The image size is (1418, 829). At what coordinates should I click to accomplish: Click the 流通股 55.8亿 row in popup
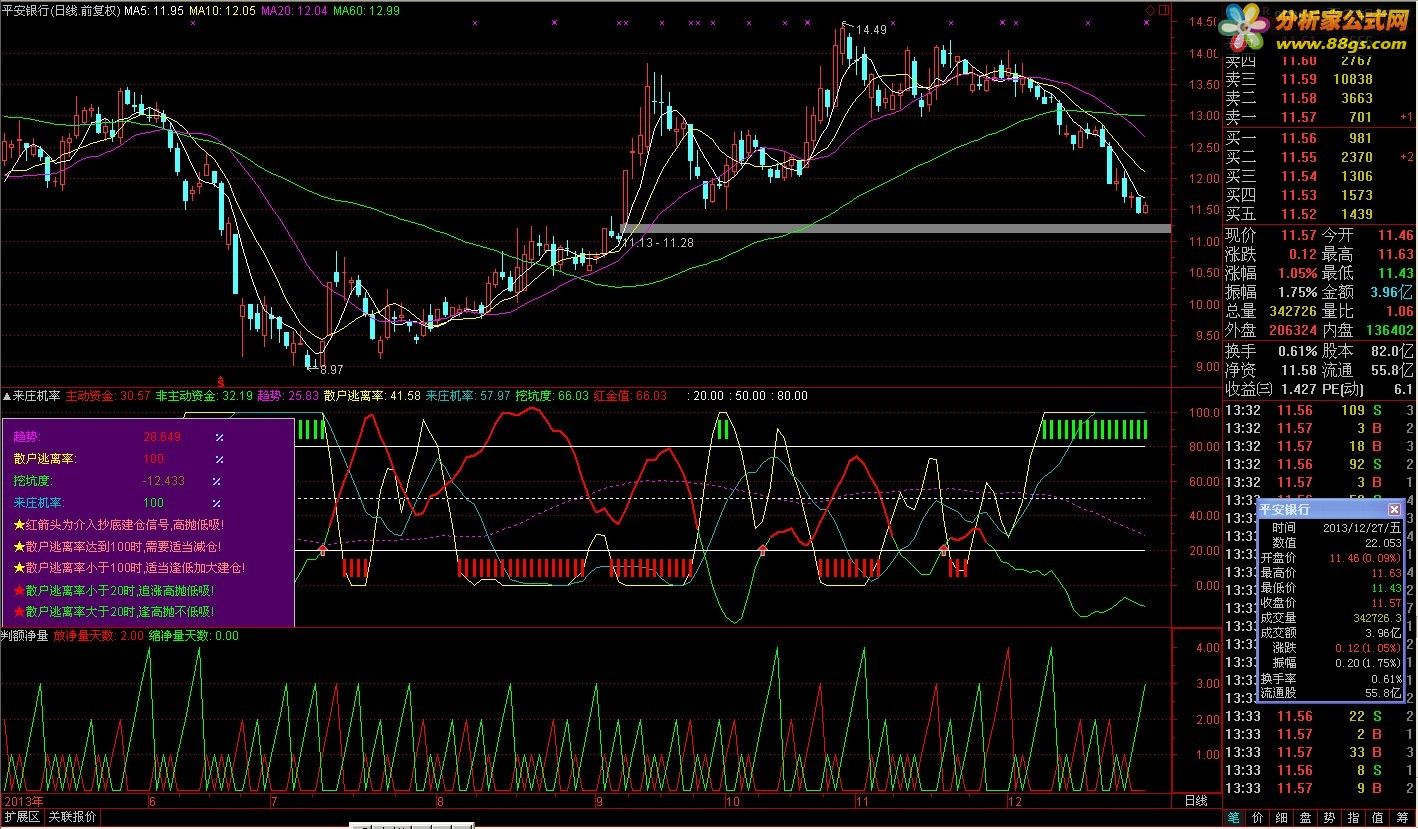(x=1331, y=693)
